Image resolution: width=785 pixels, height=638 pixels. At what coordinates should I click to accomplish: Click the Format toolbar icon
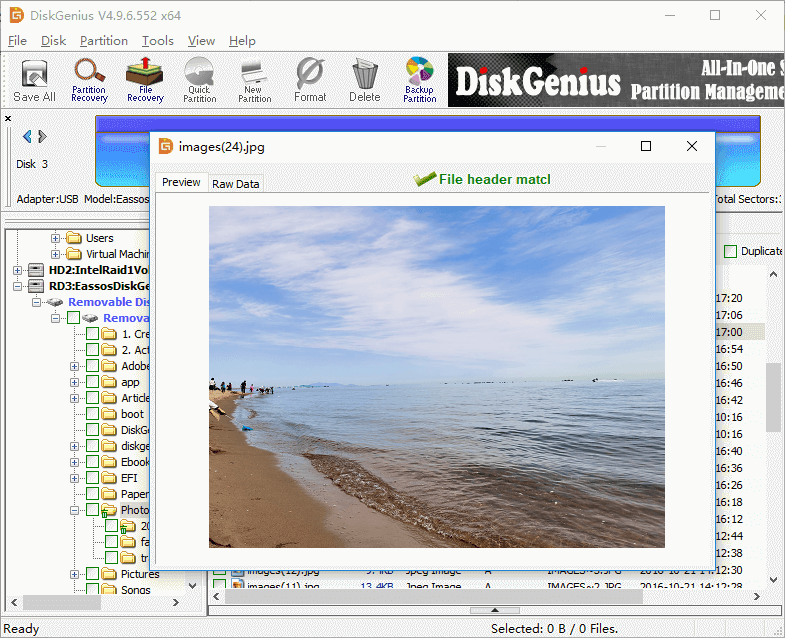click(309, 80)
